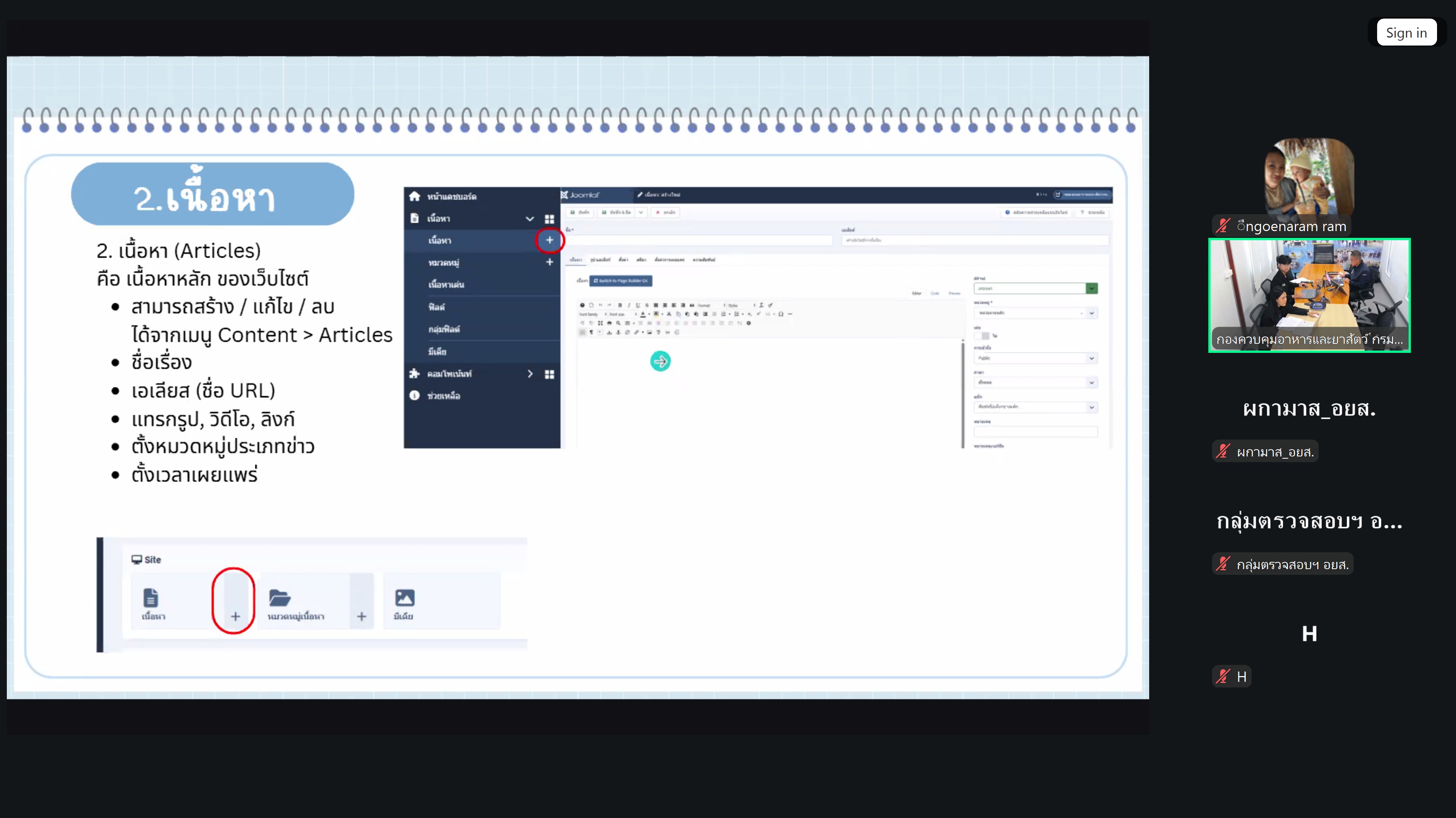The height and width of the screenshot is (818, 1456).
Task: Click the plus icon beside หมวดหมู่ in sidebar
Action: click(550, 262)
